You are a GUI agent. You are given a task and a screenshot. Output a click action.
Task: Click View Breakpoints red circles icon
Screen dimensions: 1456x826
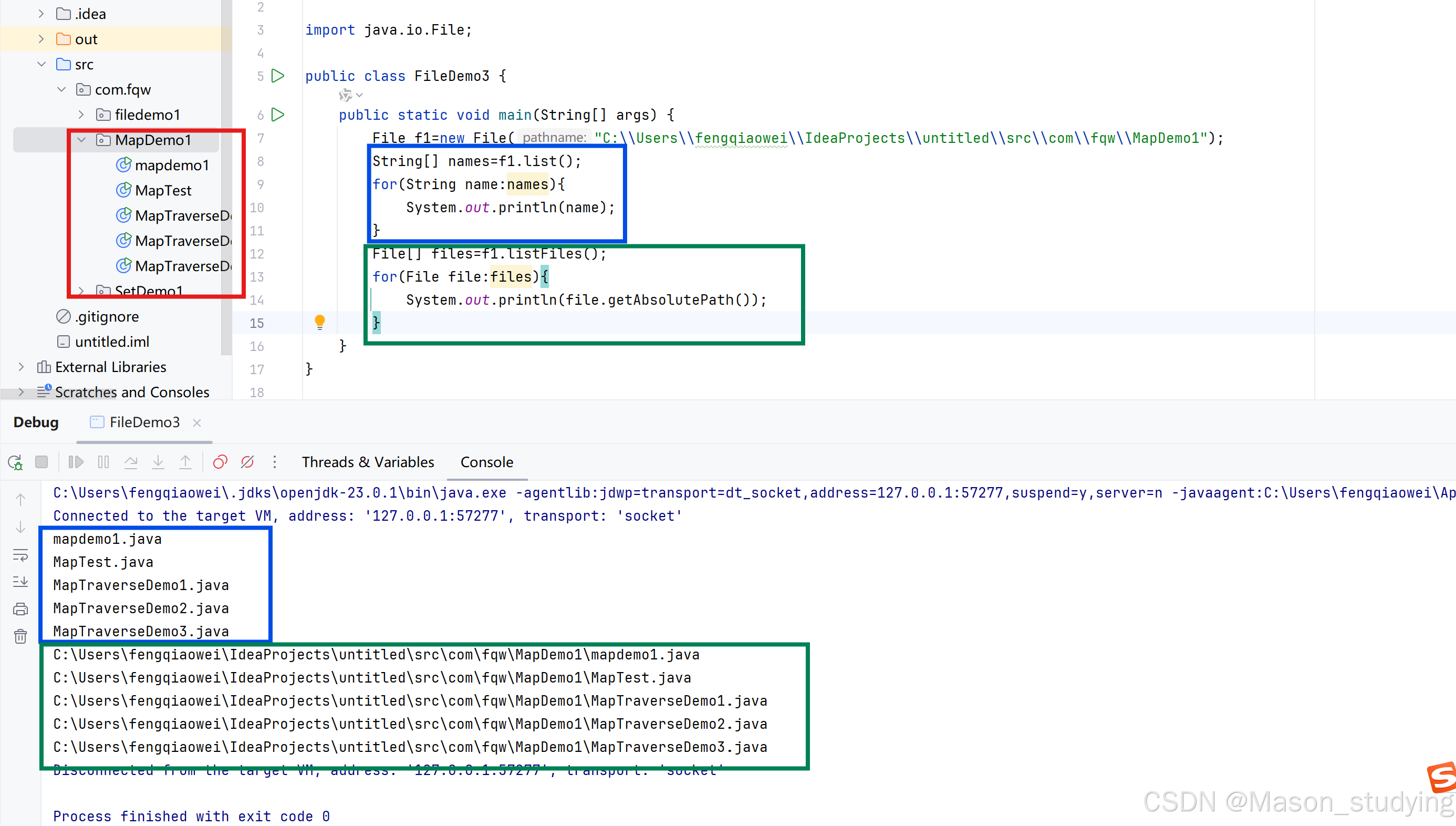(x=220, y=462)
